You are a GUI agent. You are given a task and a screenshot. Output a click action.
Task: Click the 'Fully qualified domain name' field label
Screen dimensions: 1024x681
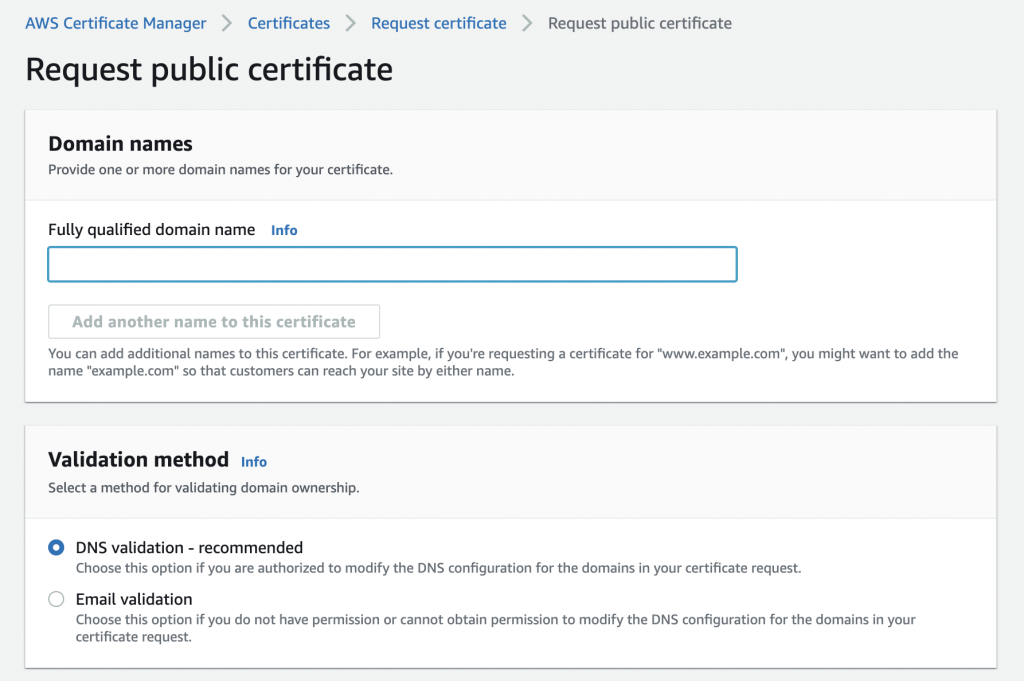click(151, 230)
